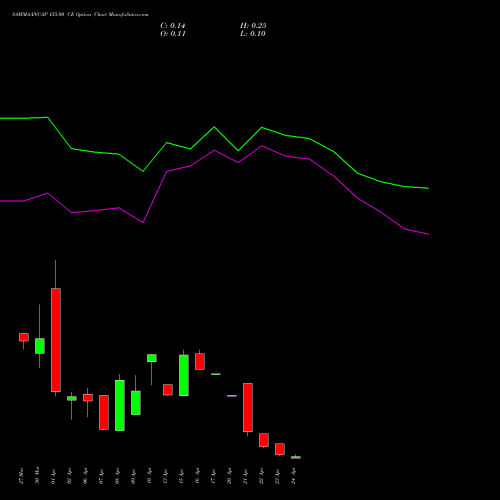Click the red candle above 23 Apr
The image size is (500, 500).
click(280, 449)
